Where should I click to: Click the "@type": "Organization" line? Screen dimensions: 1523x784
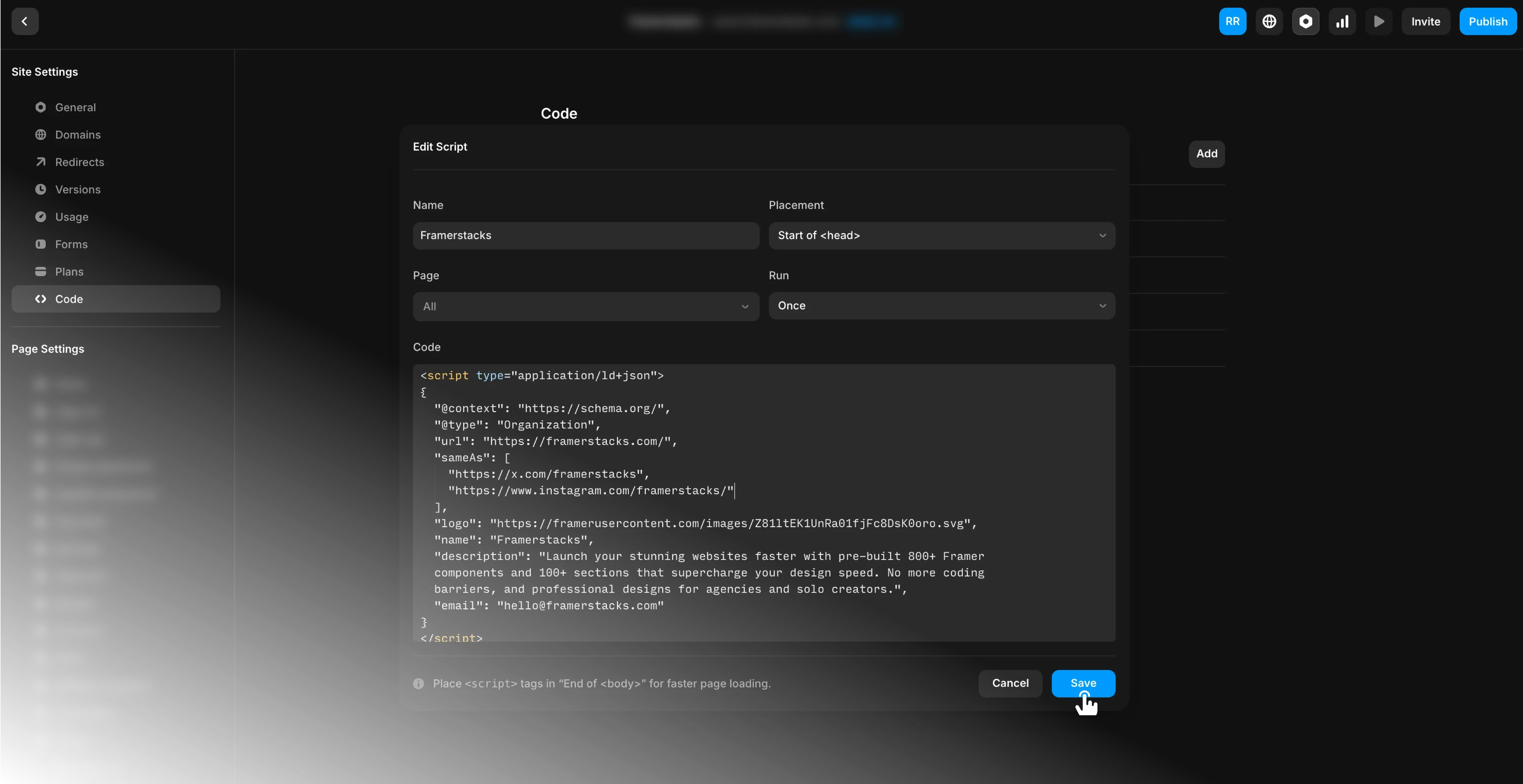point(517,425)
